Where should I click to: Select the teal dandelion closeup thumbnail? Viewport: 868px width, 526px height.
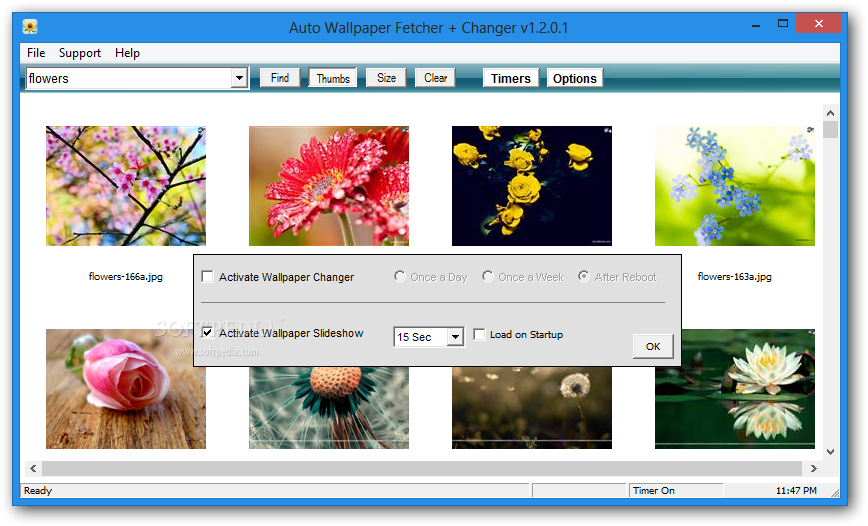(x=329, y=408)
